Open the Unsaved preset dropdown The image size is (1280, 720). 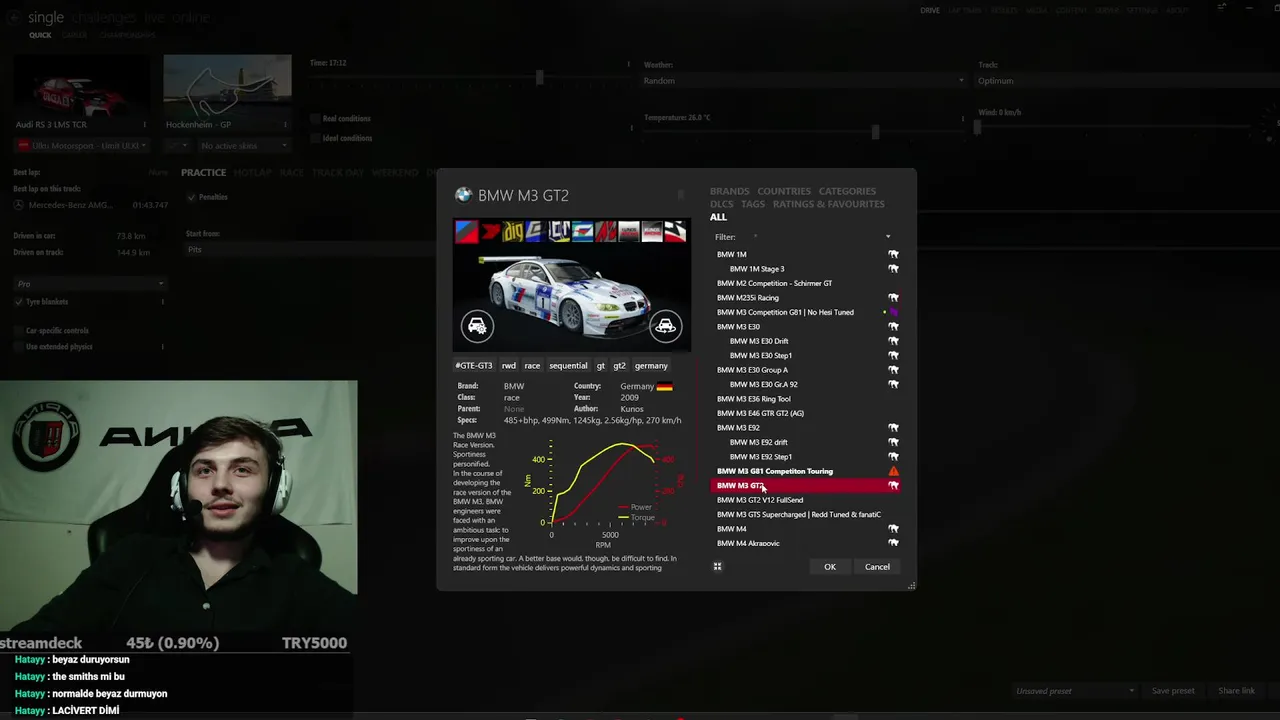click(1074, 691)
